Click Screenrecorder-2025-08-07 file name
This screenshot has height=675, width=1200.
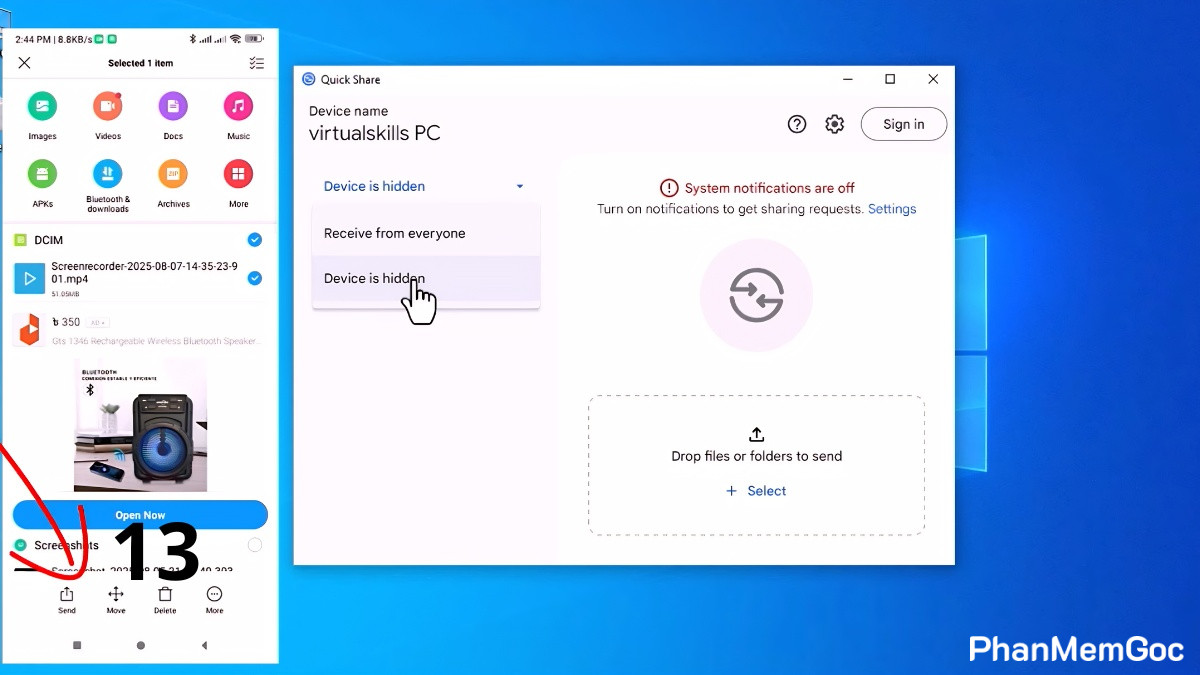coord(145,272)
